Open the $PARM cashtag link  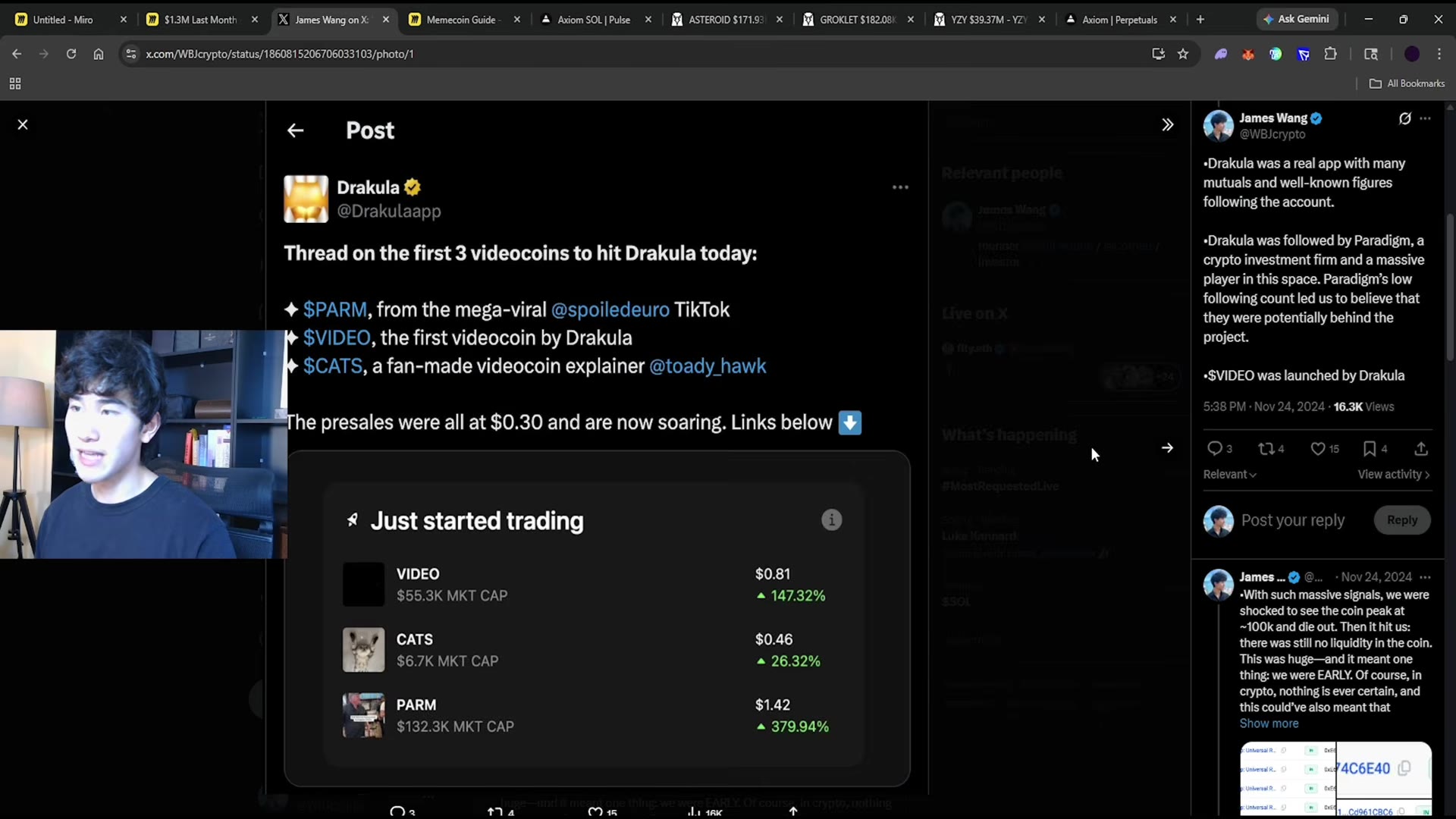click(335, 309)
